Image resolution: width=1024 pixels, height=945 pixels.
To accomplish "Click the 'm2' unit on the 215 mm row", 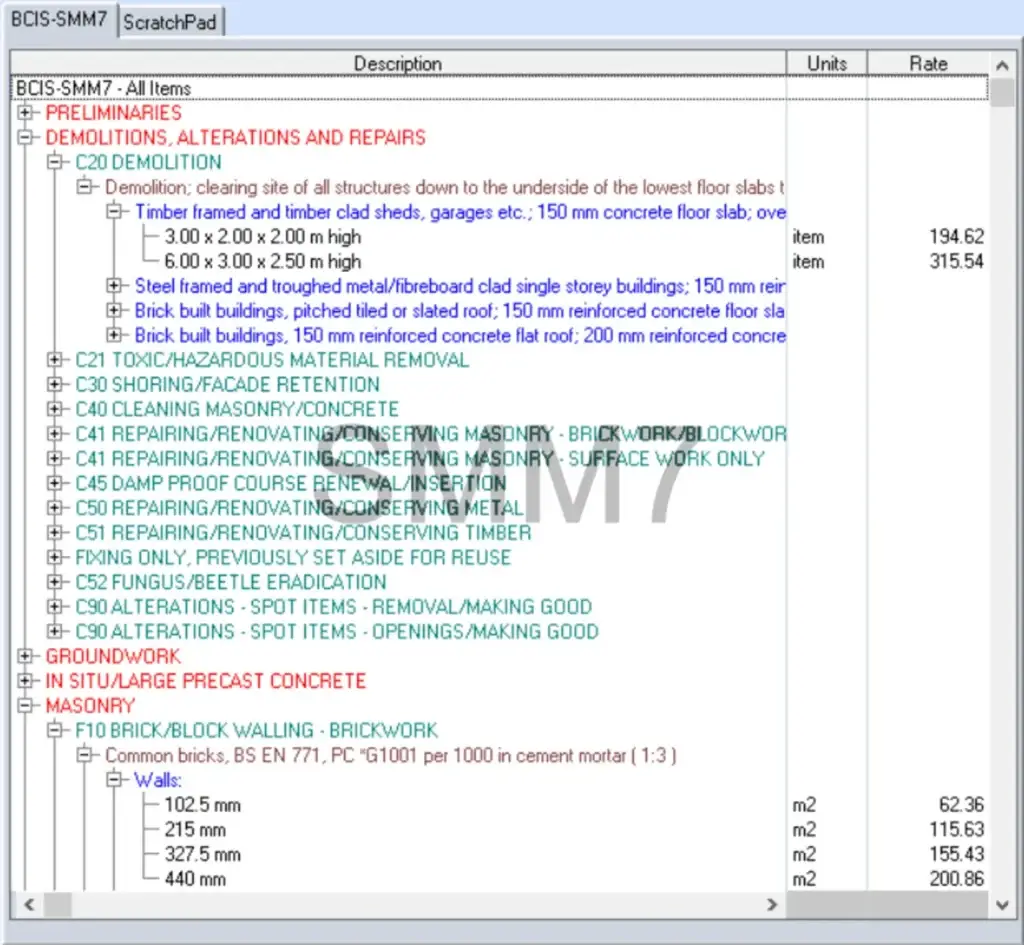I will (804, 829).
